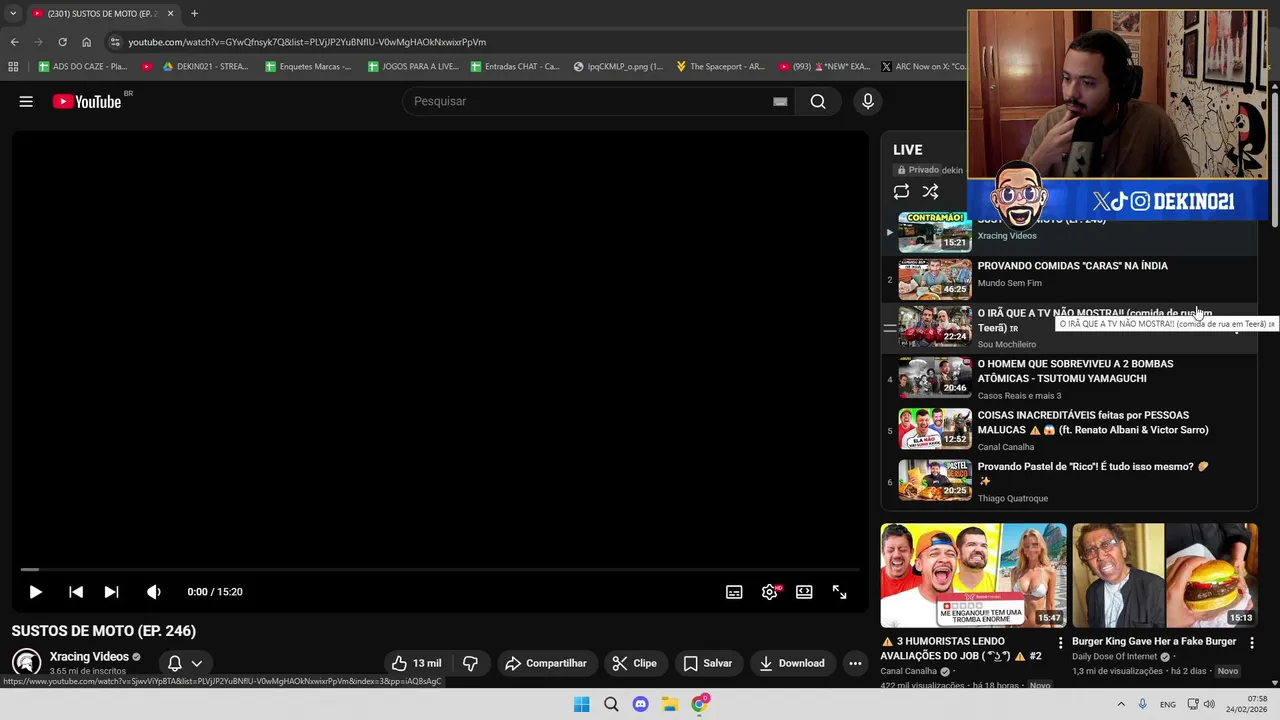Open Xracing Videos channel avatar
The width and height of the screenshot is (1280, 720).
[26, 663]
